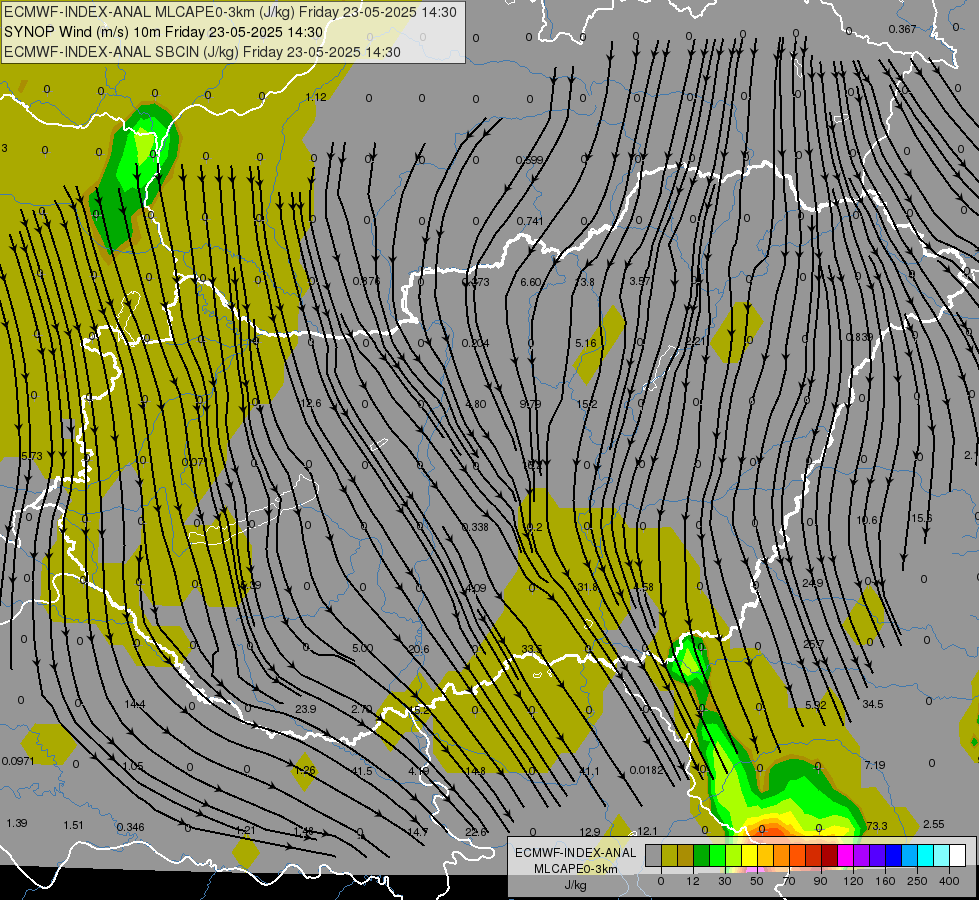Viewport: 979px width, 900px height.
Task: Click the 6.60 value on the map
Action: pos(531,282)
